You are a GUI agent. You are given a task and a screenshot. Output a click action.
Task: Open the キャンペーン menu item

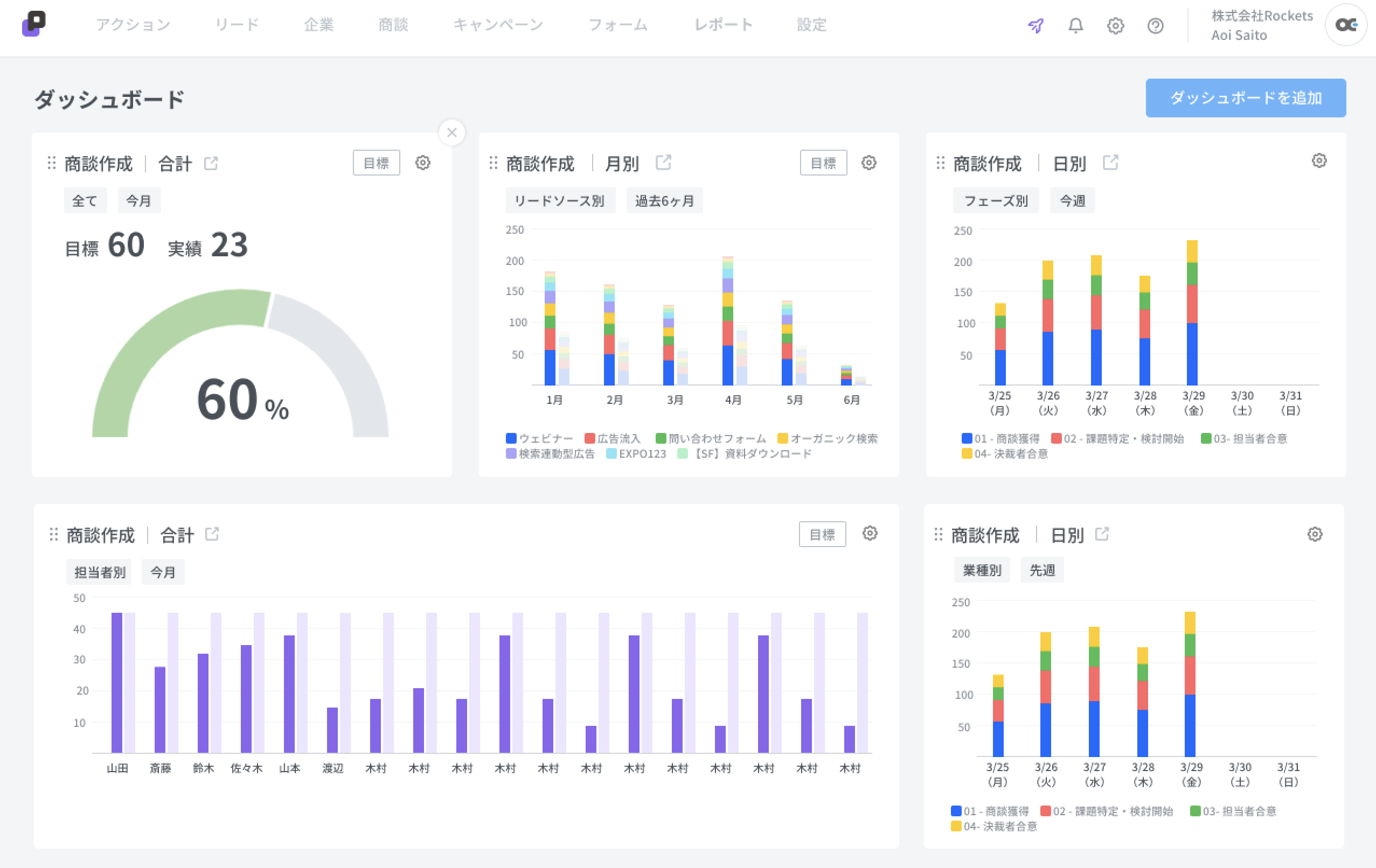pos(498,25)
